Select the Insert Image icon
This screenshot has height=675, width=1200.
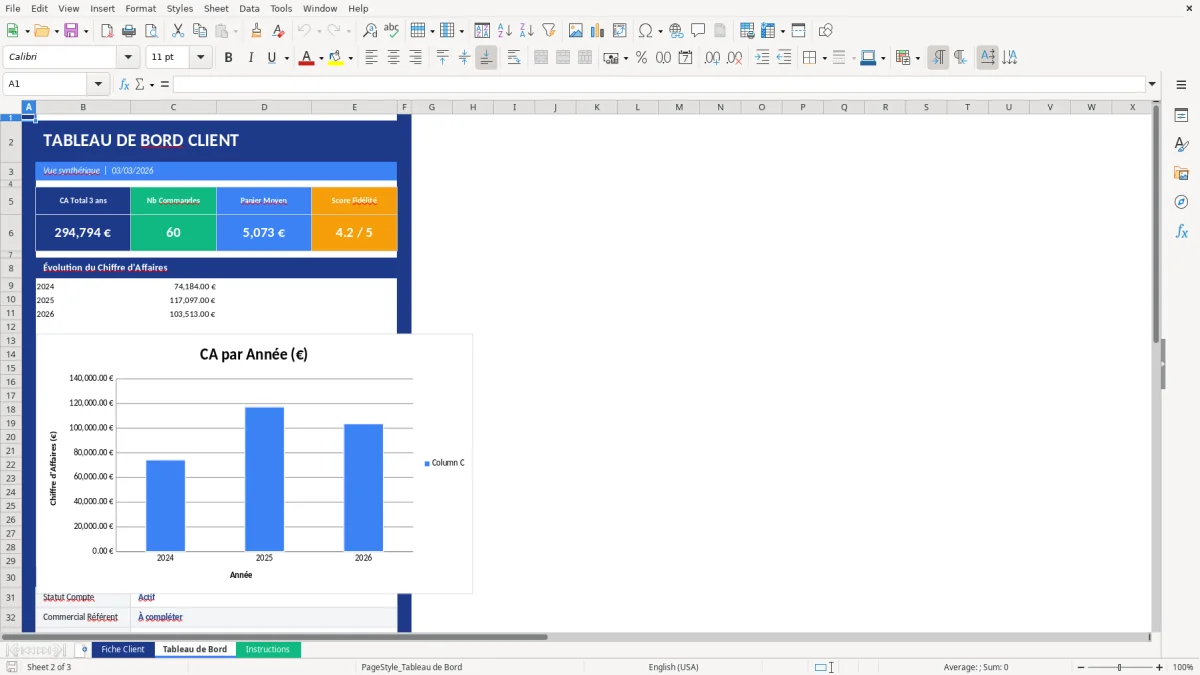pyautogui.click(x=576, y=30)
